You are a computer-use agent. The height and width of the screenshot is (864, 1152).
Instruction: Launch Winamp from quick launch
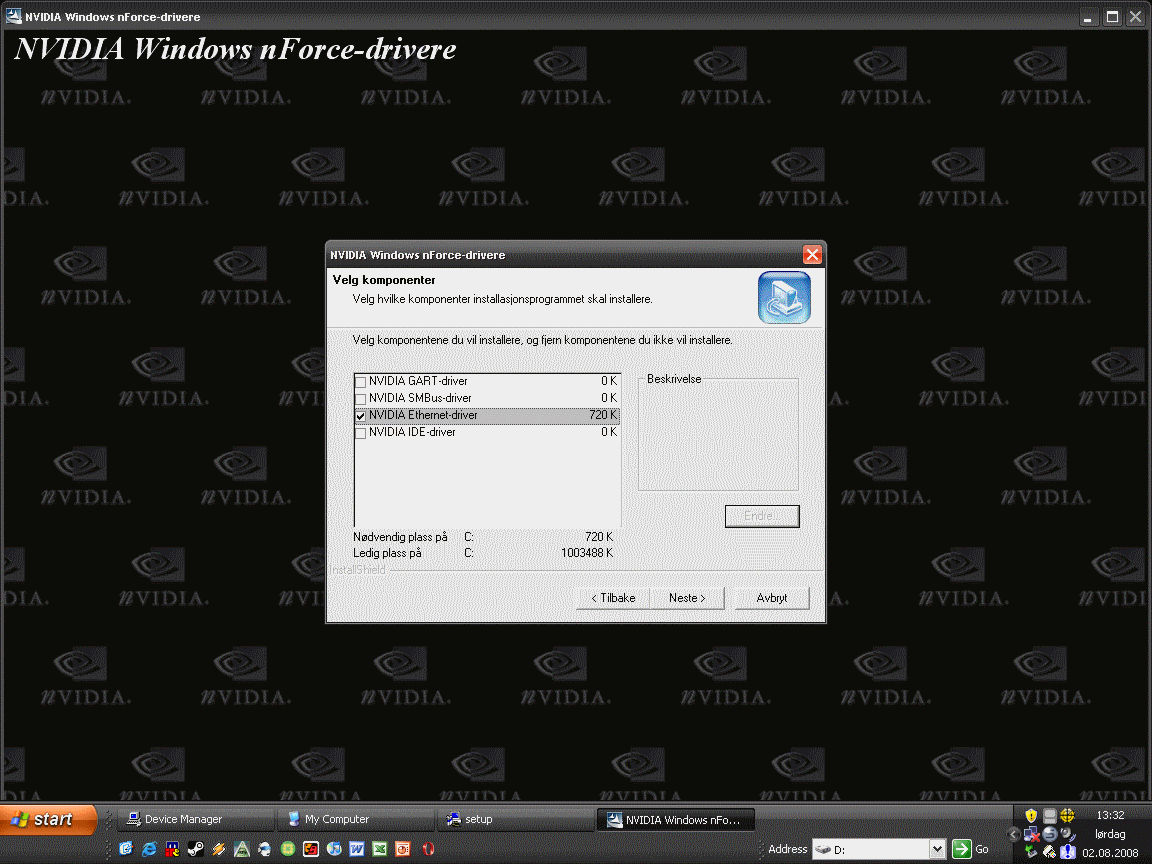pos(218,849)
